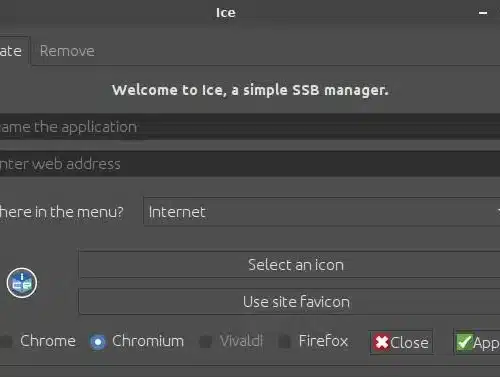Click the Use site favicon button

(289, 302)
